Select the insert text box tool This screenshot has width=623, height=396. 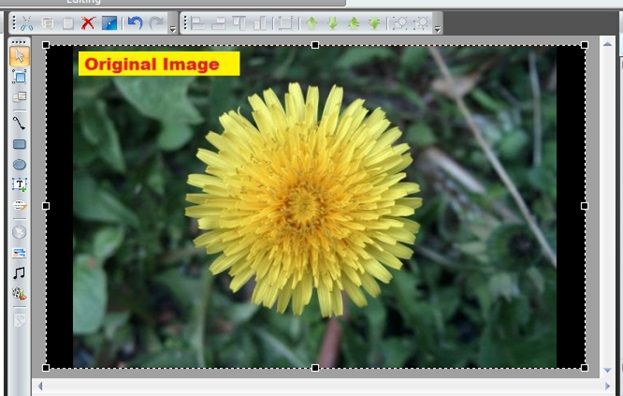coord(19,185)
